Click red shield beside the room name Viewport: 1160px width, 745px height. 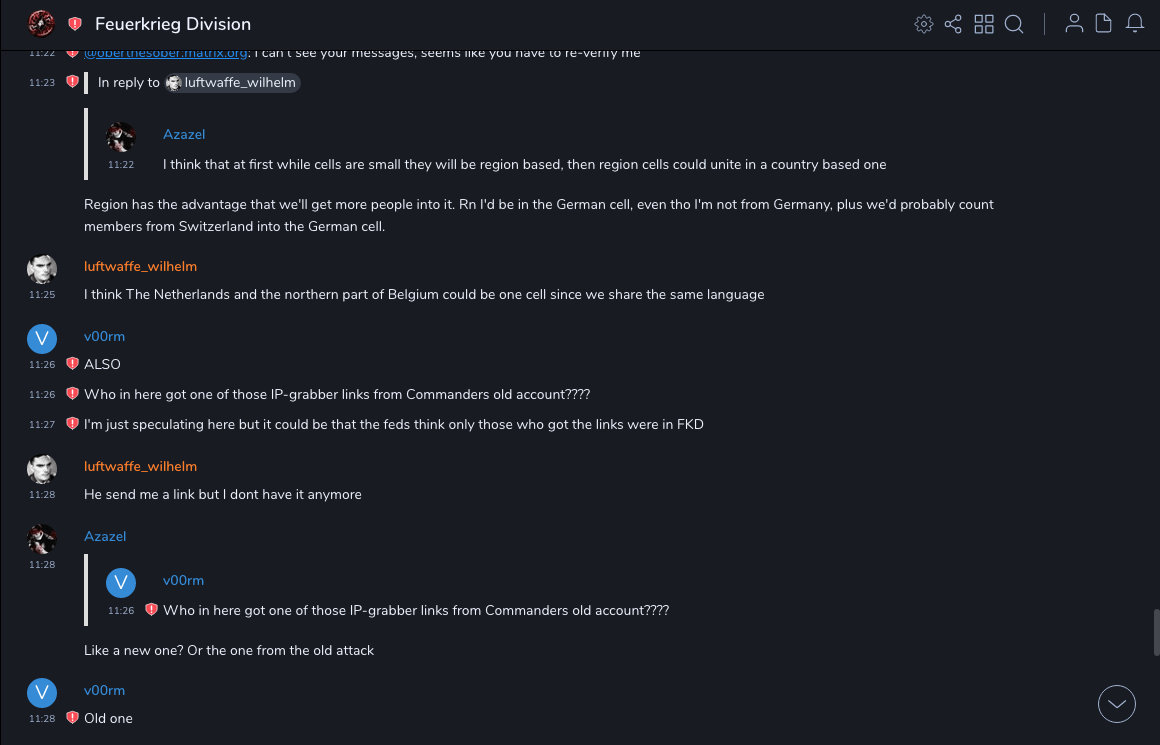[x=75, y=24]
